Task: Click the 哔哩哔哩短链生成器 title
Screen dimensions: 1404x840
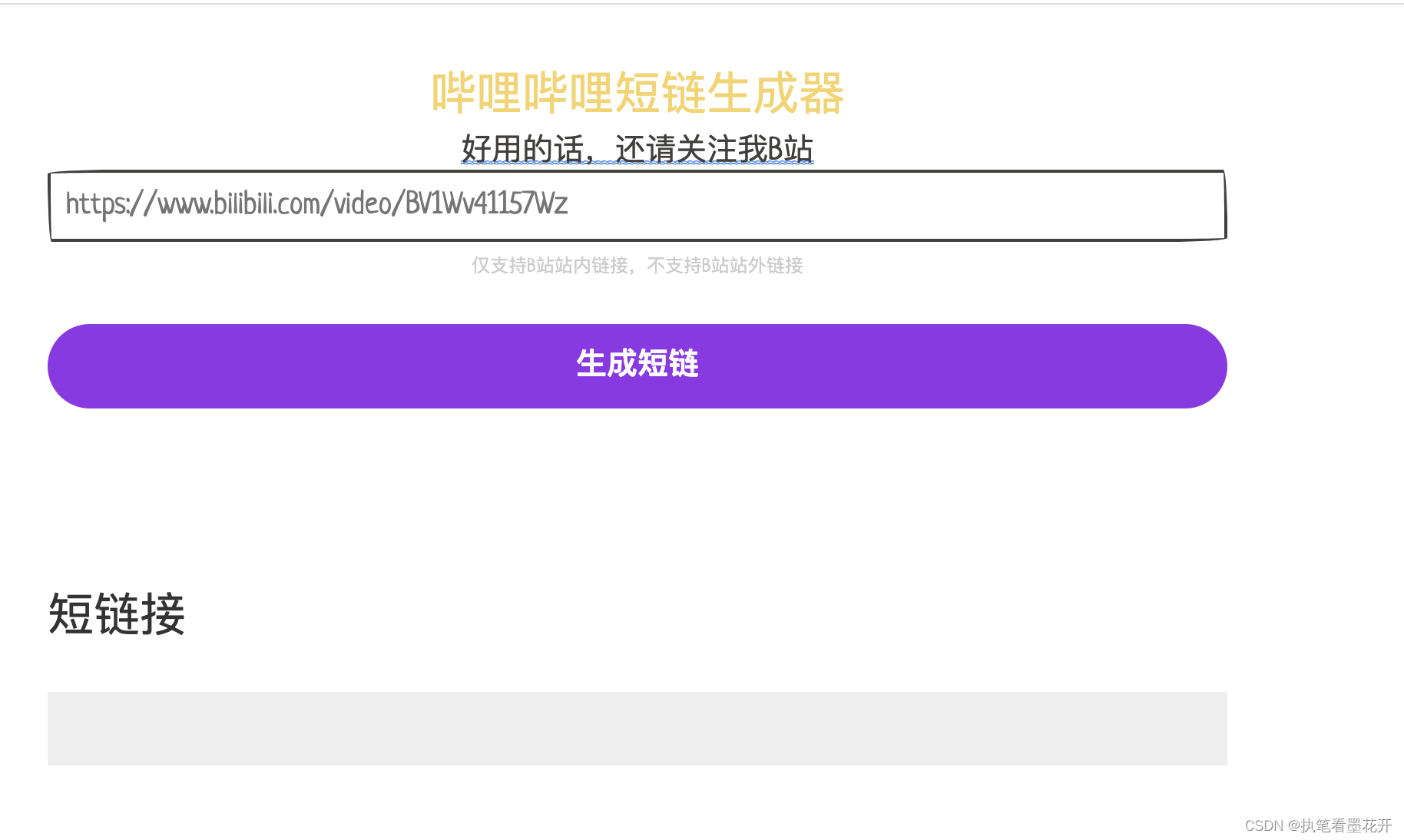Action: (637, 93)
